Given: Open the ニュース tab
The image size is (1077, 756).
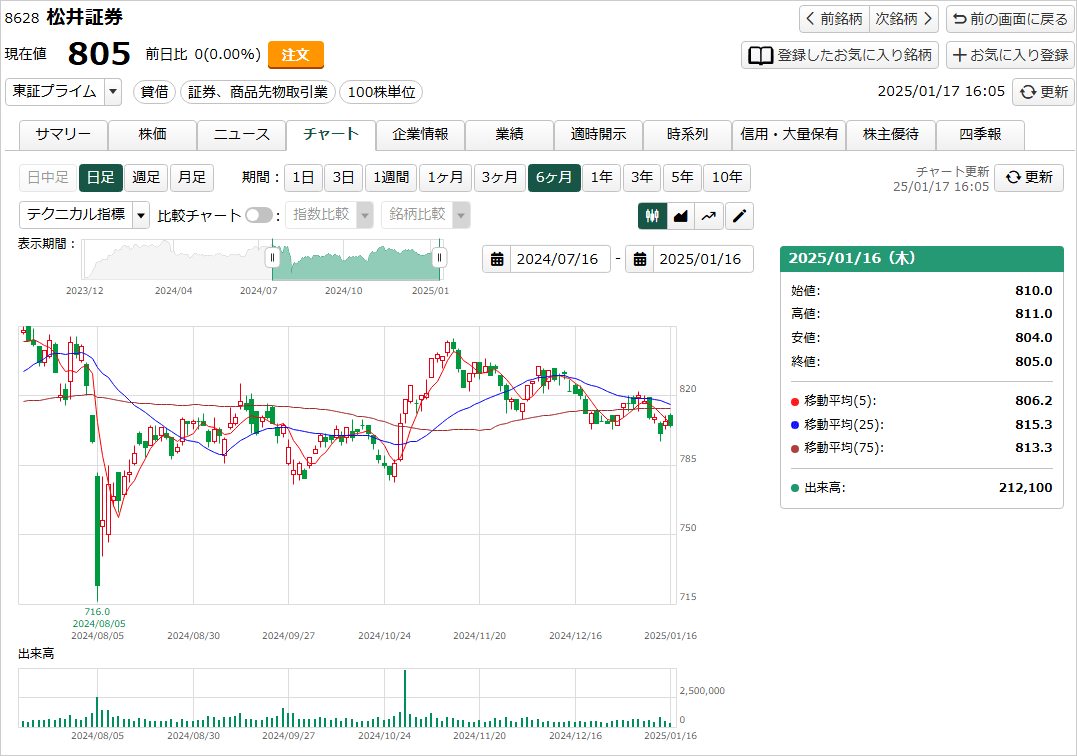Looking at the screenshot, I should [242, 135].
